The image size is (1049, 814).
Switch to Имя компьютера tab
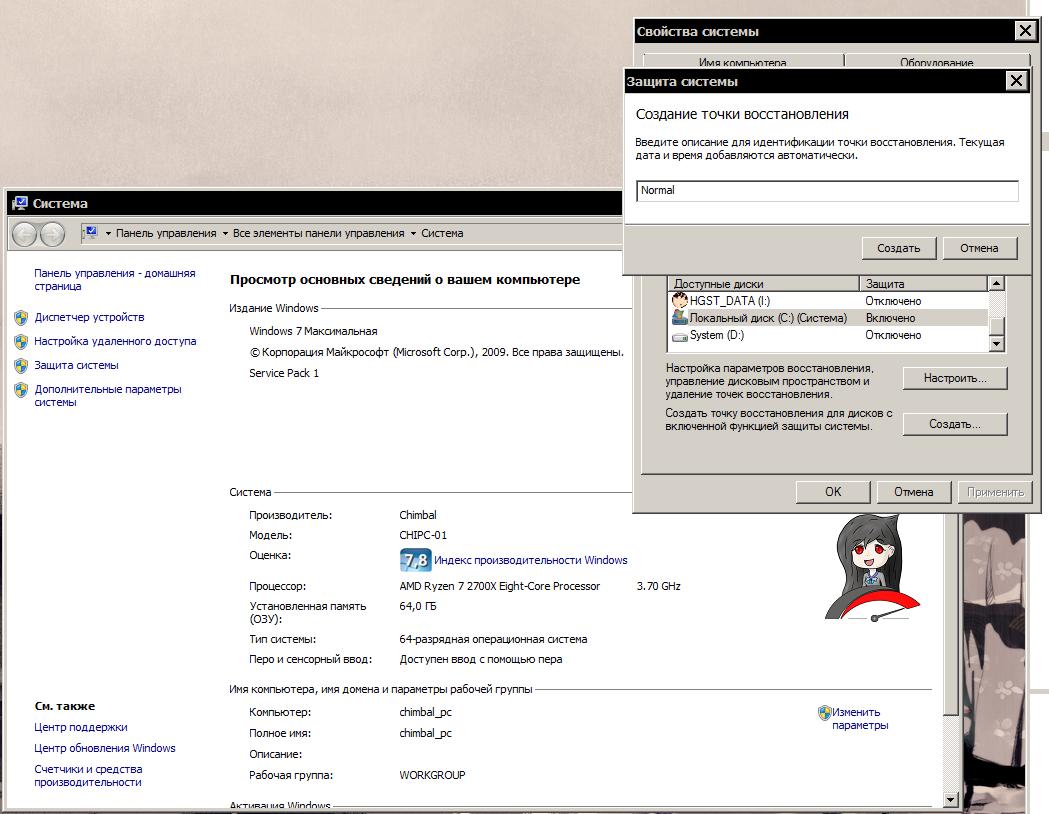(x=743, y=61)
